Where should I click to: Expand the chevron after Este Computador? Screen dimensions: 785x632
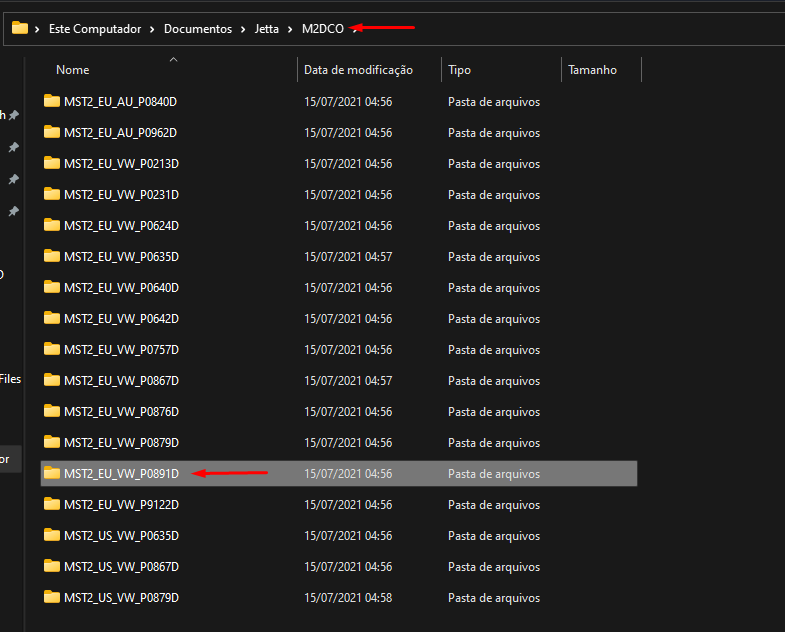click(x=152, y=30)
